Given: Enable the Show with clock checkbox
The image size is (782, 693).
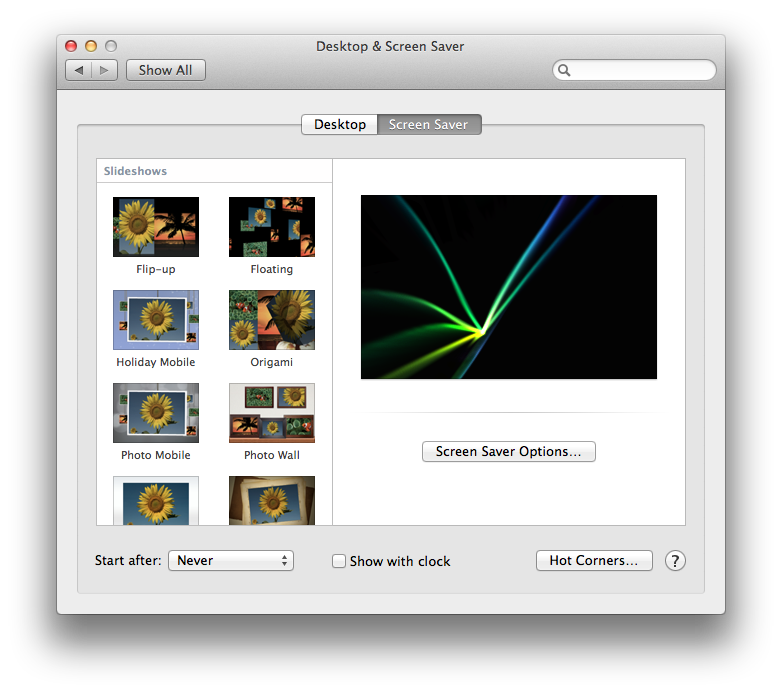Looking at the screenshot, I should pyautogui.click(x=339, y=561).
